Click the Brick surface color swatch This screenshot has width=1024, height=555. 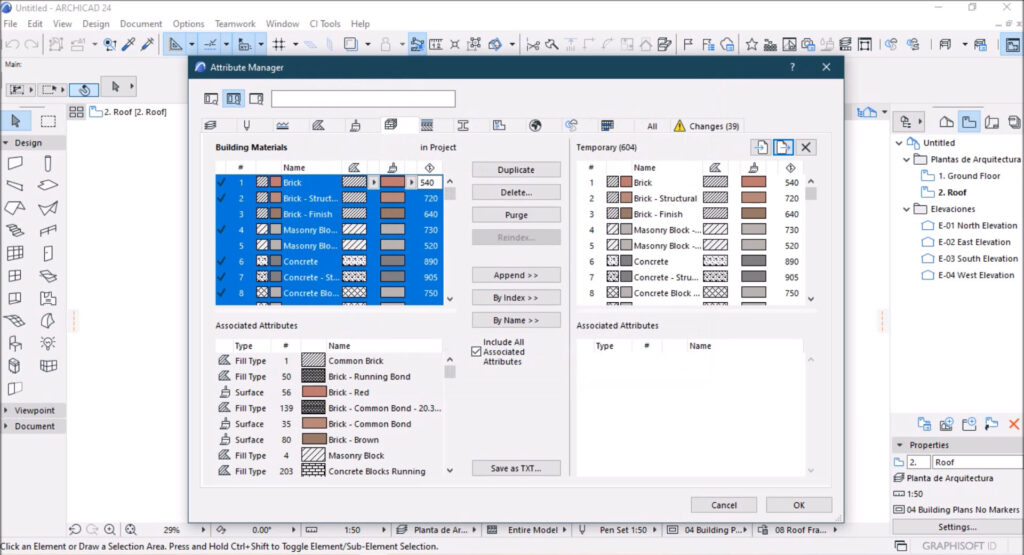click(x=392, y=183)
